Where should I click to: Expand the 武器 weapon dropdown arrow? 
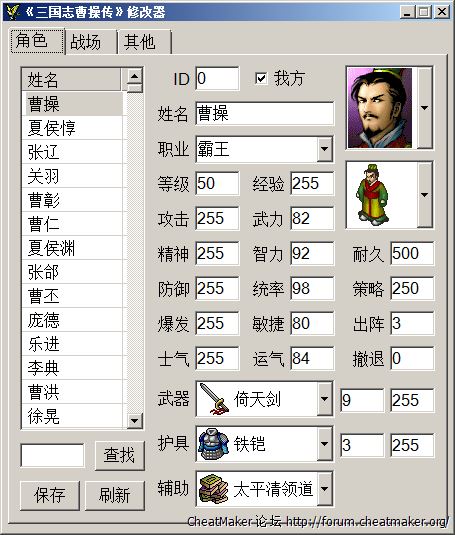[x=324, y=399]
